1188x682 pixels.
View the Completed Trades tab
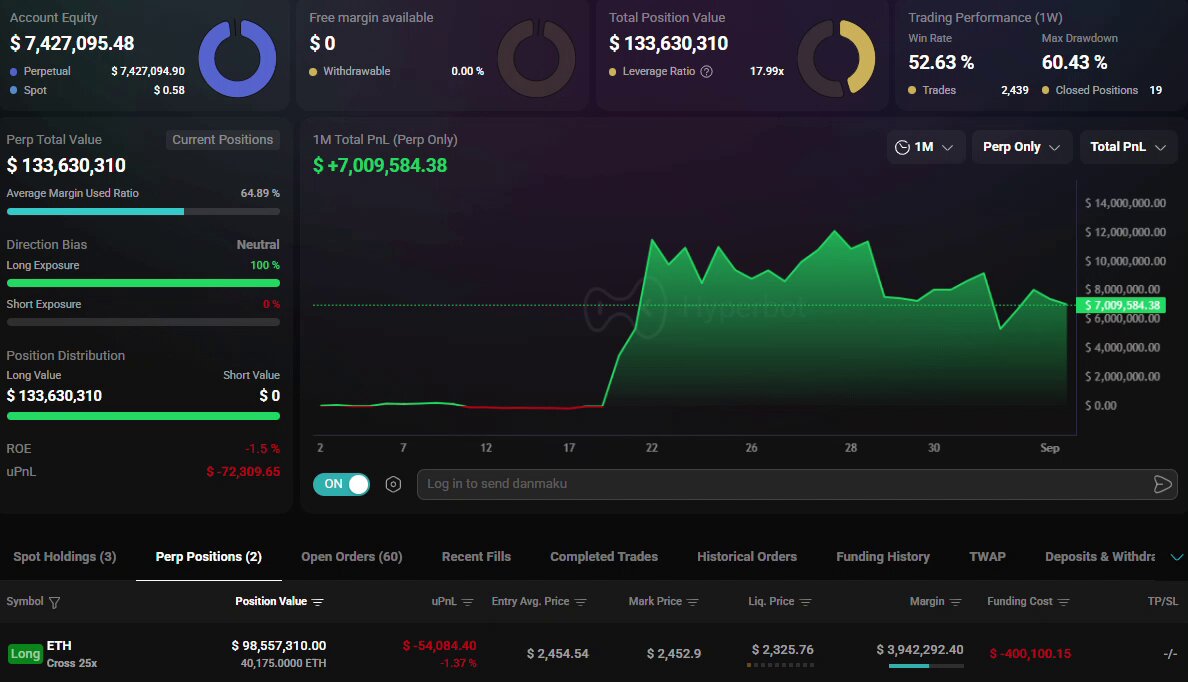pyautogui.click(x=604, y=557)
